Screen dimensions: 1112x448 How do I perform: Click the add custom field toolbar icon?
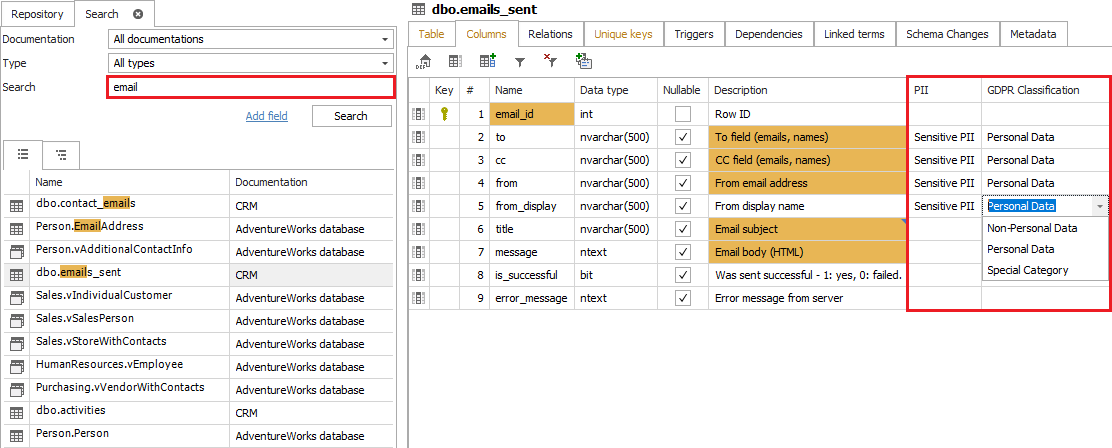[x=583, y=62]
